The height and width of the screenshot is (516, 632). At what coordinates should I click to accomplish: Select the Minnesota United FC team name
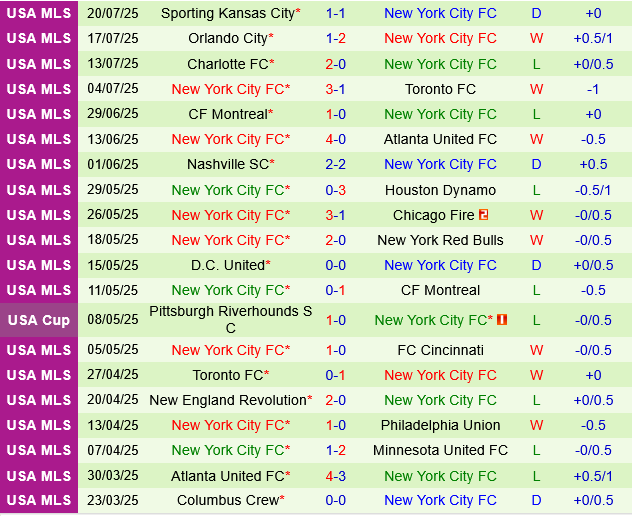pyautogui.click(x=440, y=450)
